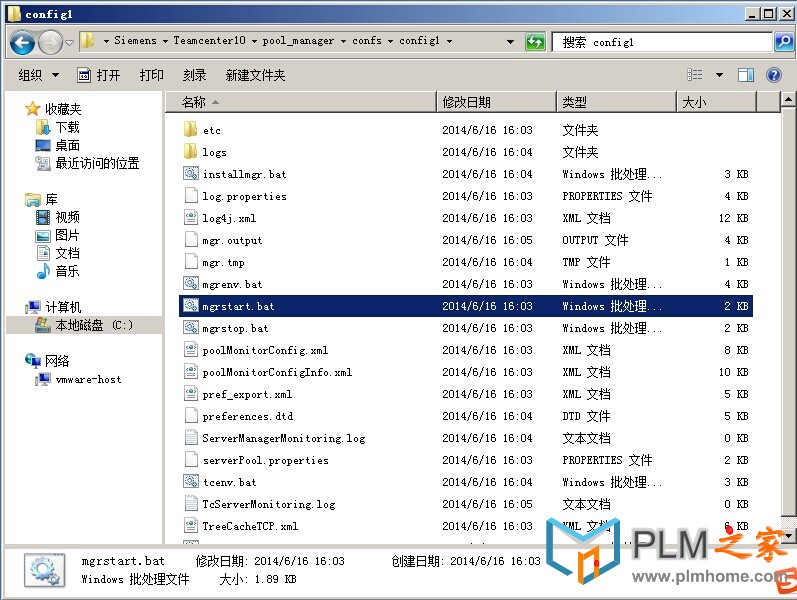
Task: Click the search magnifier icon
Action: pos(784,42)
